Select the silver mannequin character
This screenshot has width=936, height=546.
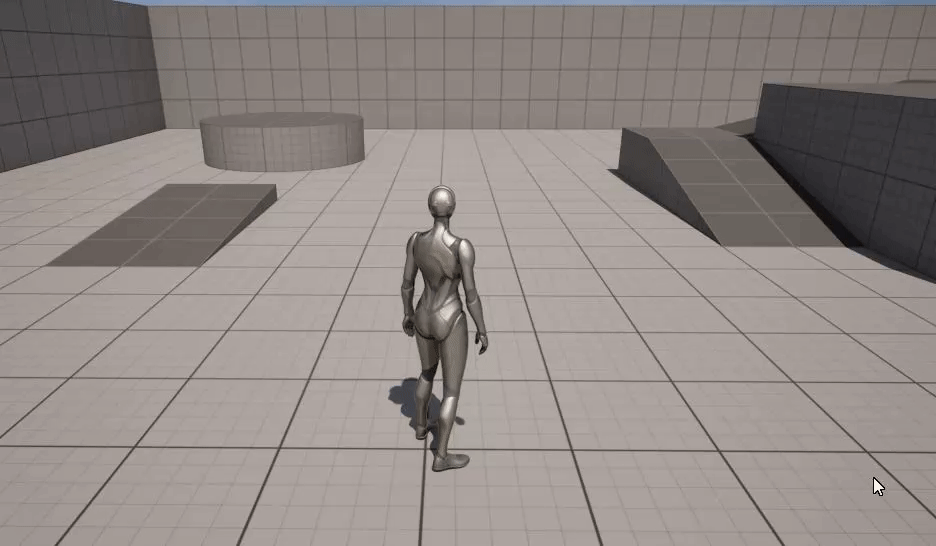[445, 328]
